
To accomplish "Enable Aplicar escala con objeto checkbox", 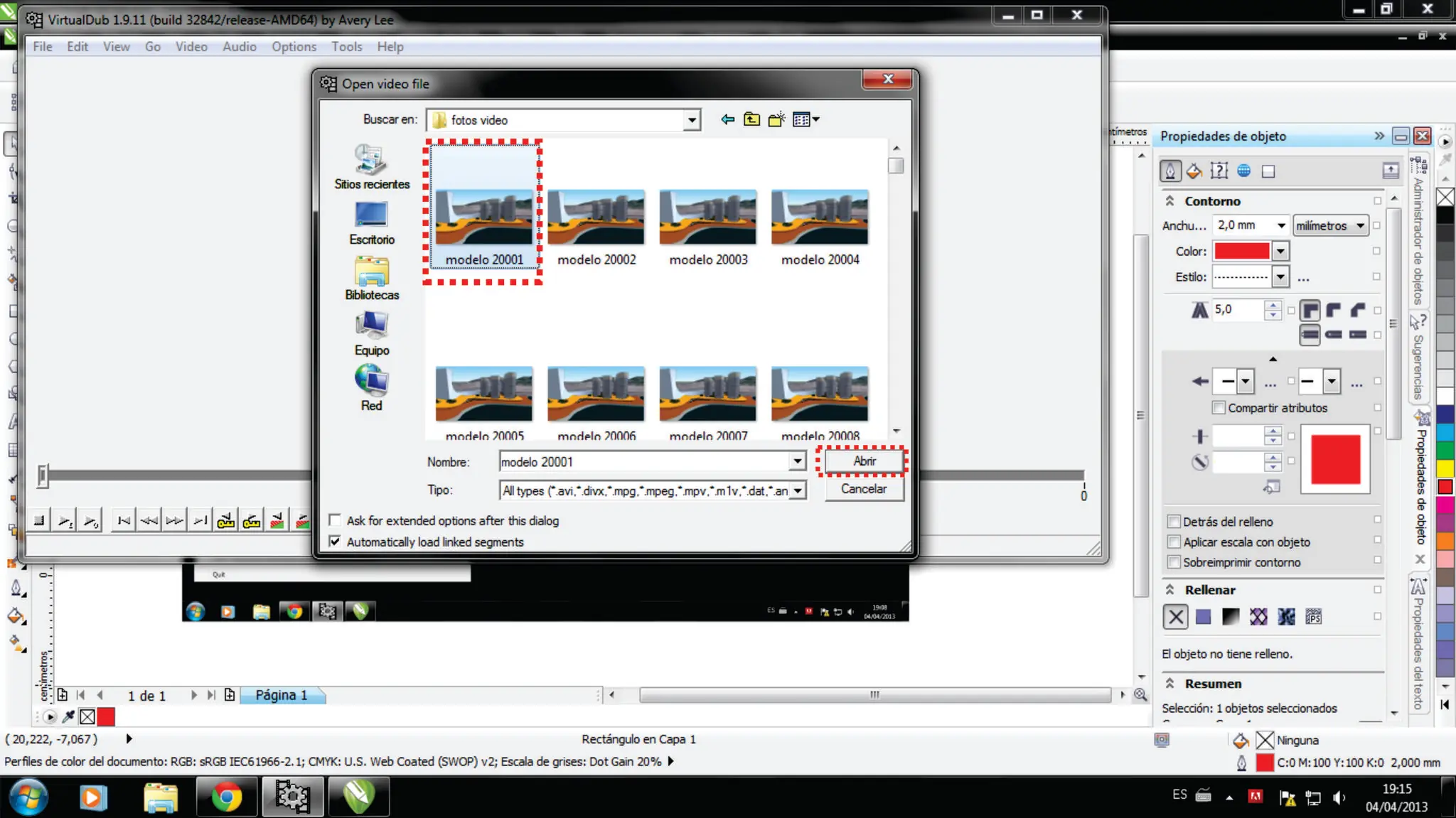I will (x=1174, y=542).
